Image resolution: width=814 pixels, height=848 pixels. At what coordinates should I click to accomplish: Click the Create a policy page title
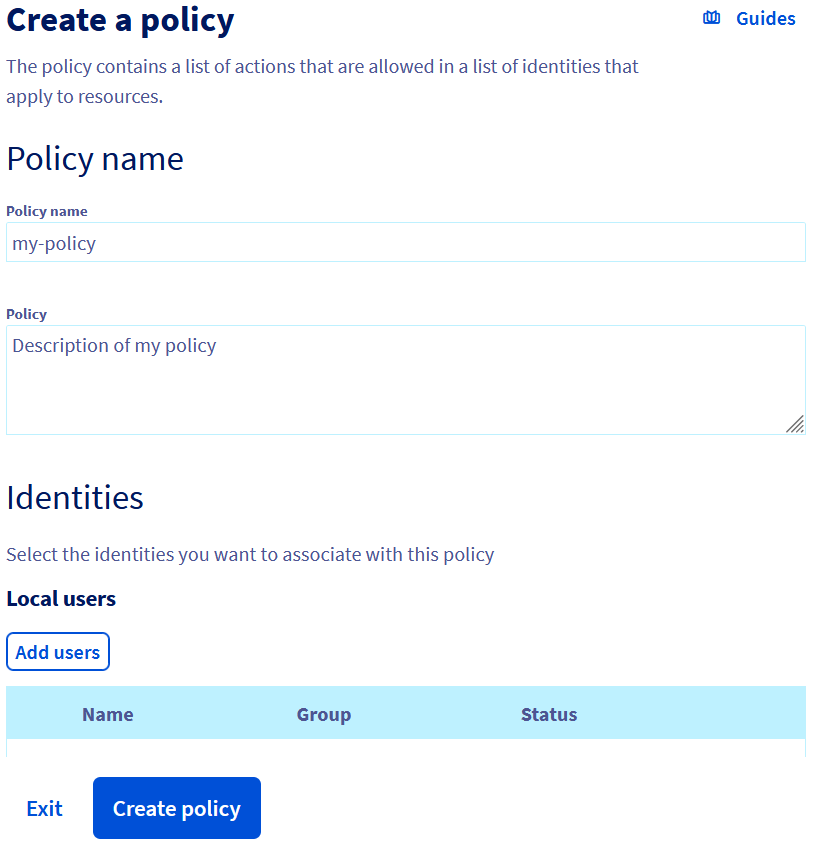tap(120, 20)
